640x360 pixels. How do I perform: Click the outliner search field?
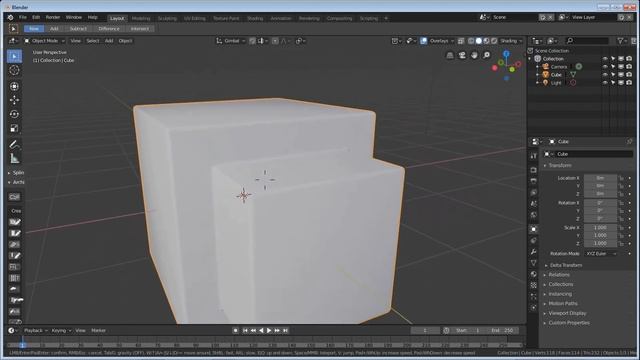click(587, 41)
